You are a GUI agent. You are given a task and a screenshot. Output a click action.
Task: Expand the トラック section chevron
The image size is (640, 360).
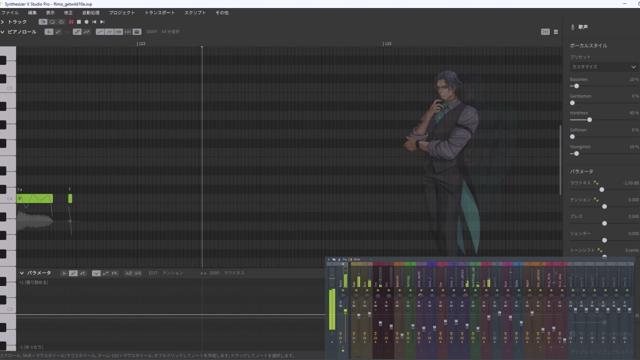click(x=2, y=22)
